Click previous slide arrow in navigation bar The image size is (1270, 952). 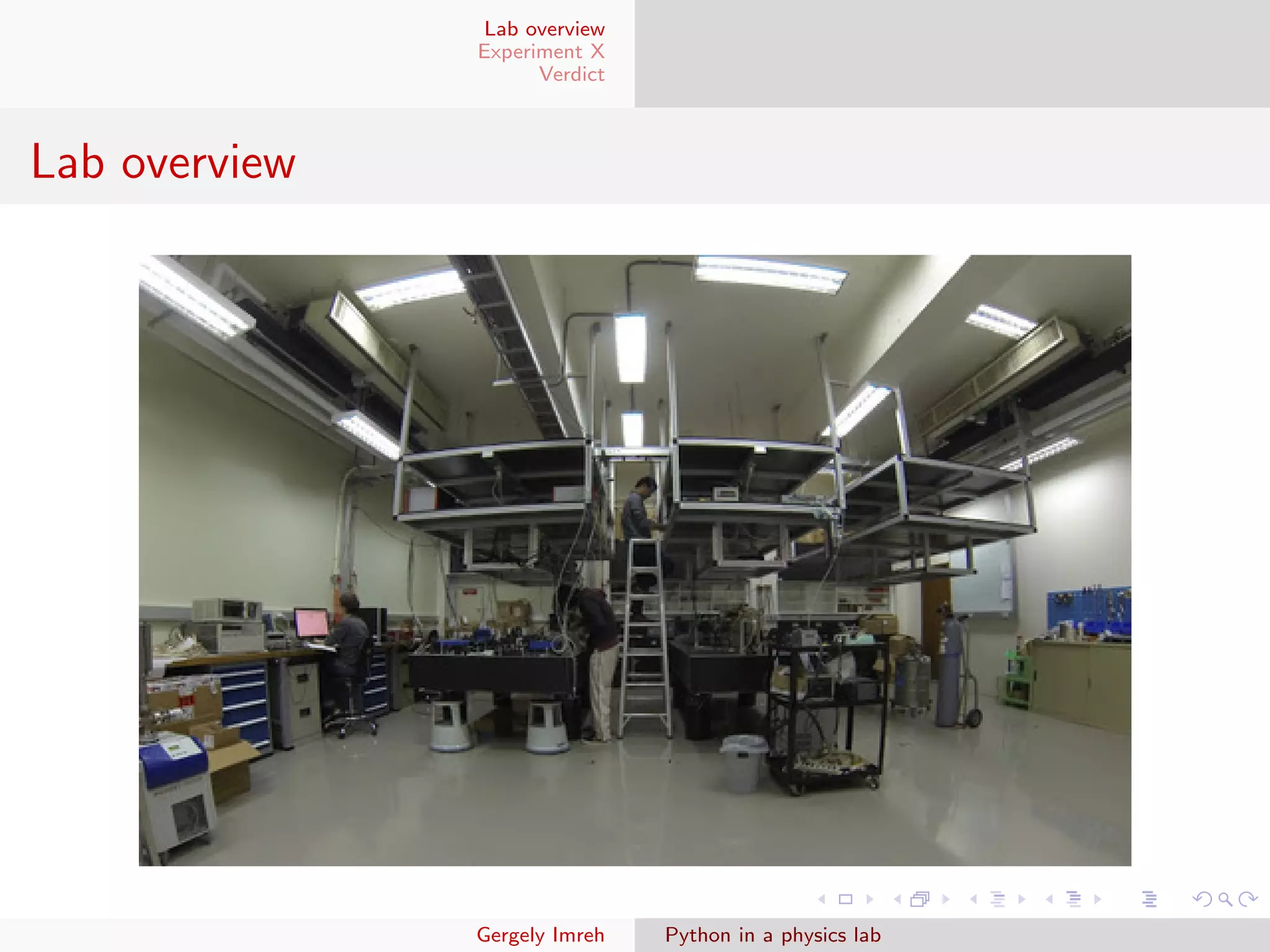click(822, 899)
